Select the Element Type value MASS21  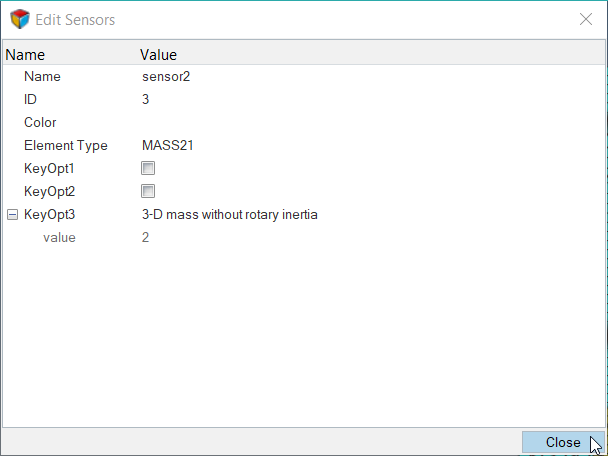tap(167, 146)
